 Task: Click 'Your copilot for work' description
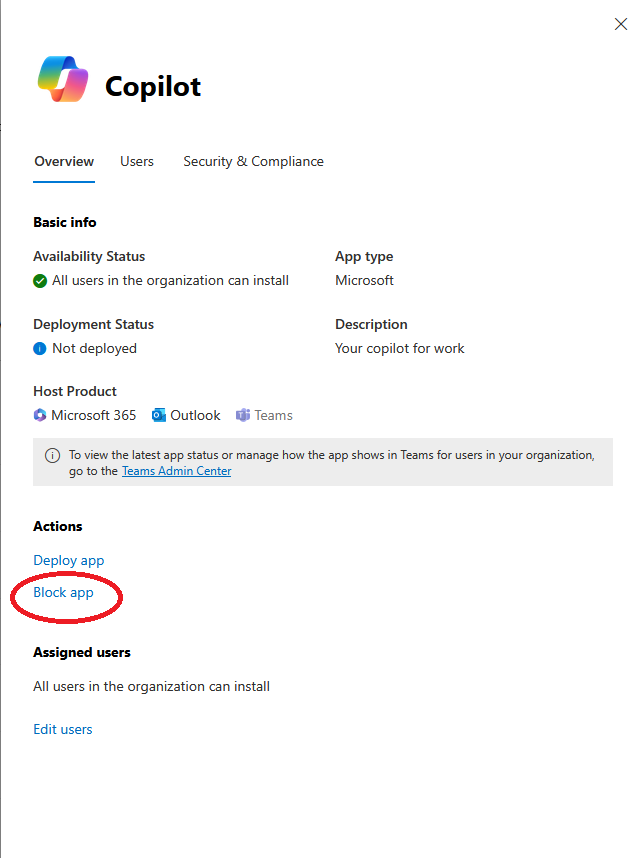[400, 349]
